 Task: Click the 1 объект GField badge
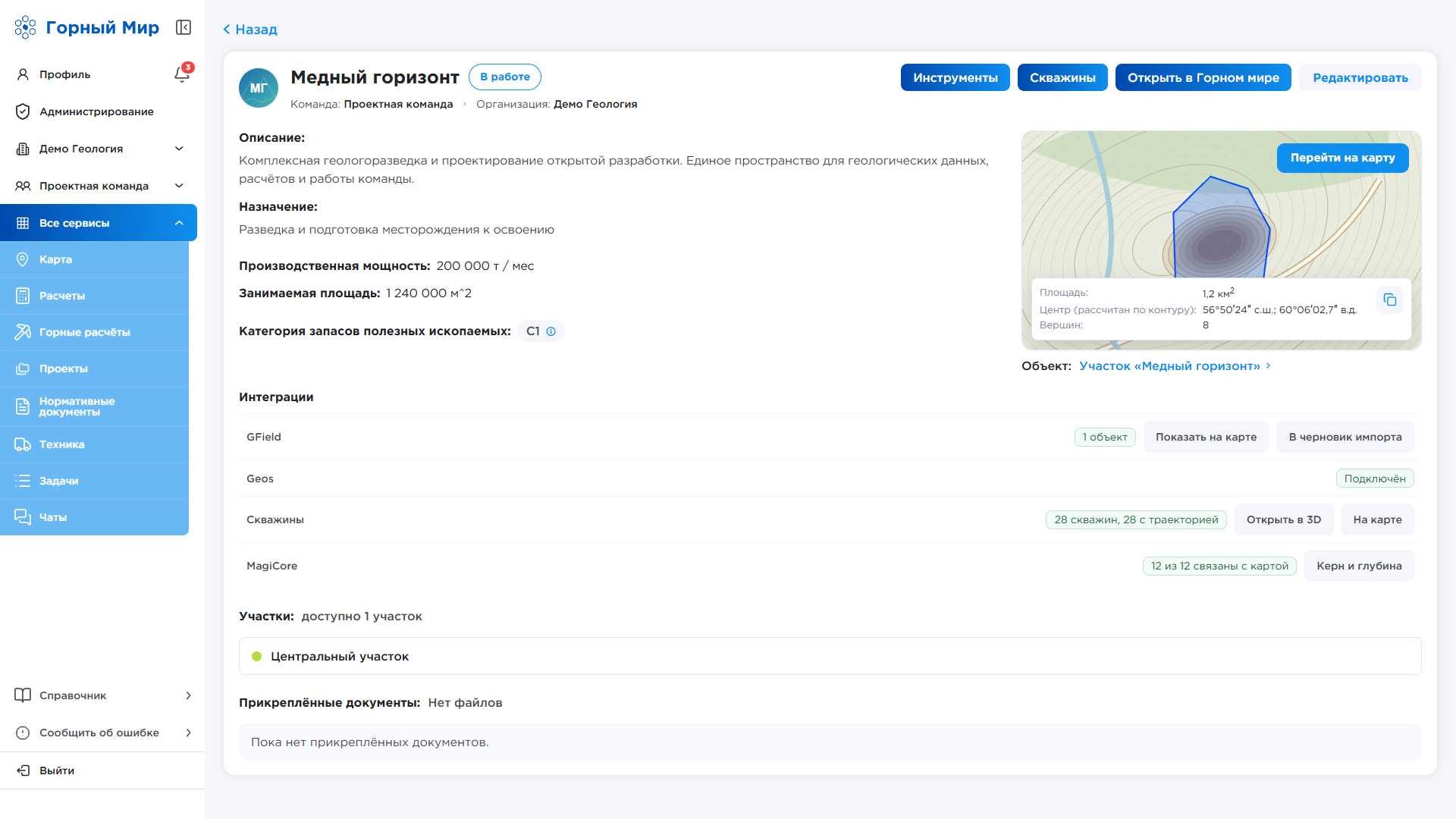click(x=1104, y=437)
